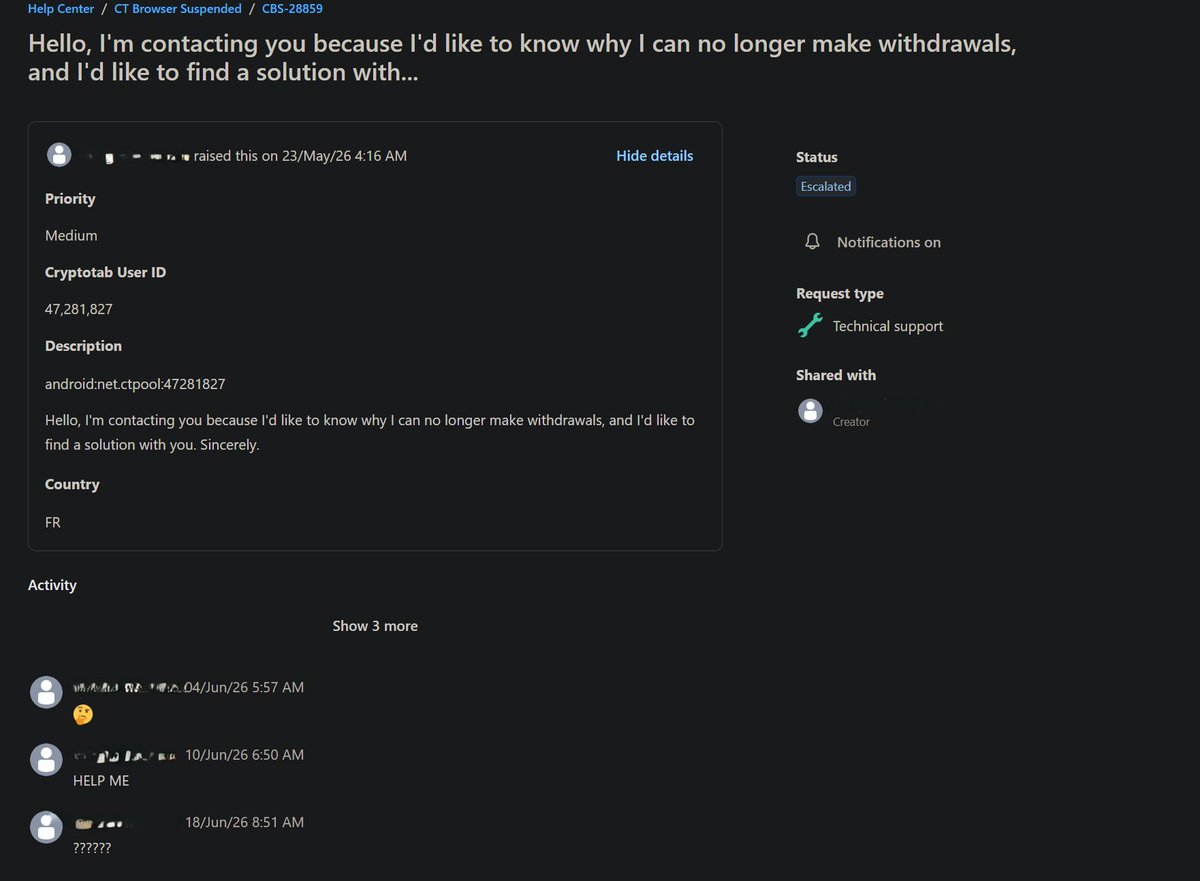Click the thinking face emoji comment
Image resolution: width=1200 pixels, height=881 pixels.
click(x=83, y=715)
